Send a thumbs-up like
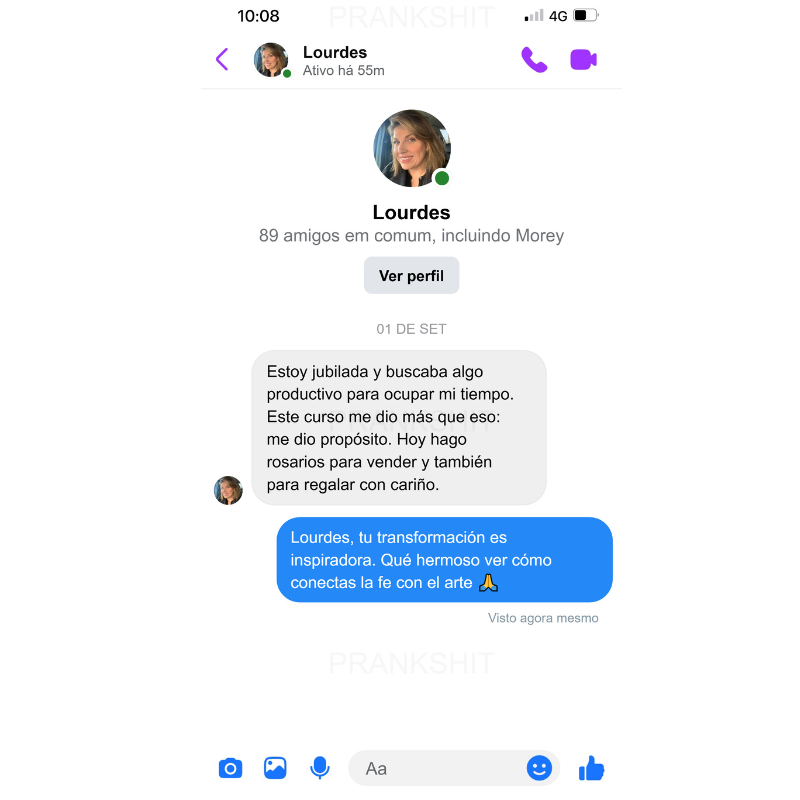 tap(591, 768)
